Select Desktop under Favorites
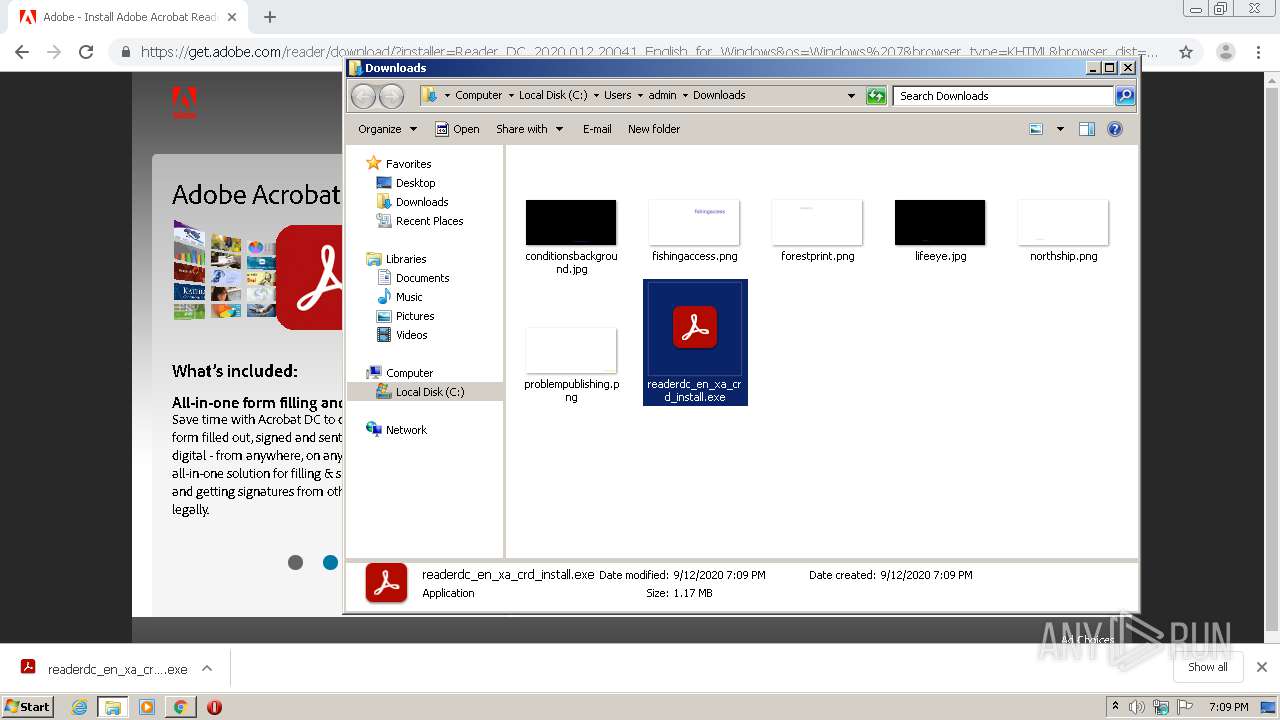Viewport: 1280px width, 720px height. tap(405, 183)
